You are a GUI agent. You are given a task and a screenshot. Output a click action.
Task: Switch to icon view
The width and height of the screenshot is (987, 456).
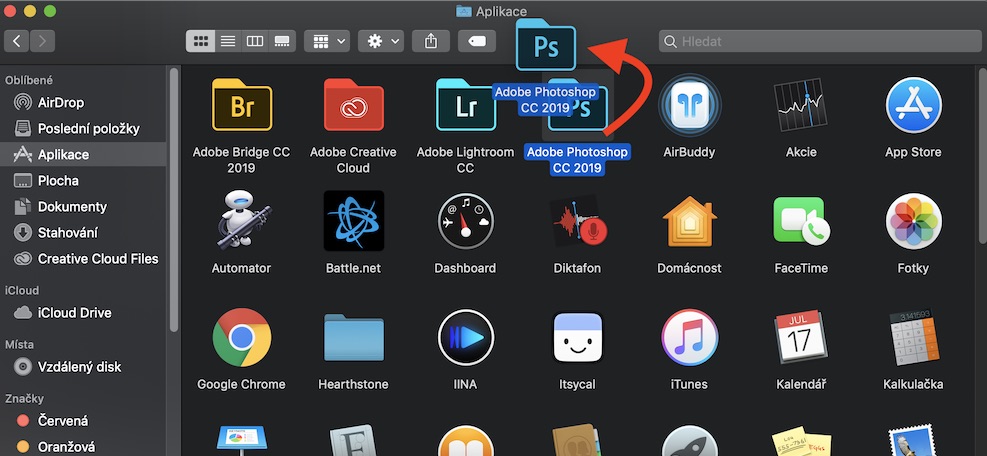pos(200,41)
